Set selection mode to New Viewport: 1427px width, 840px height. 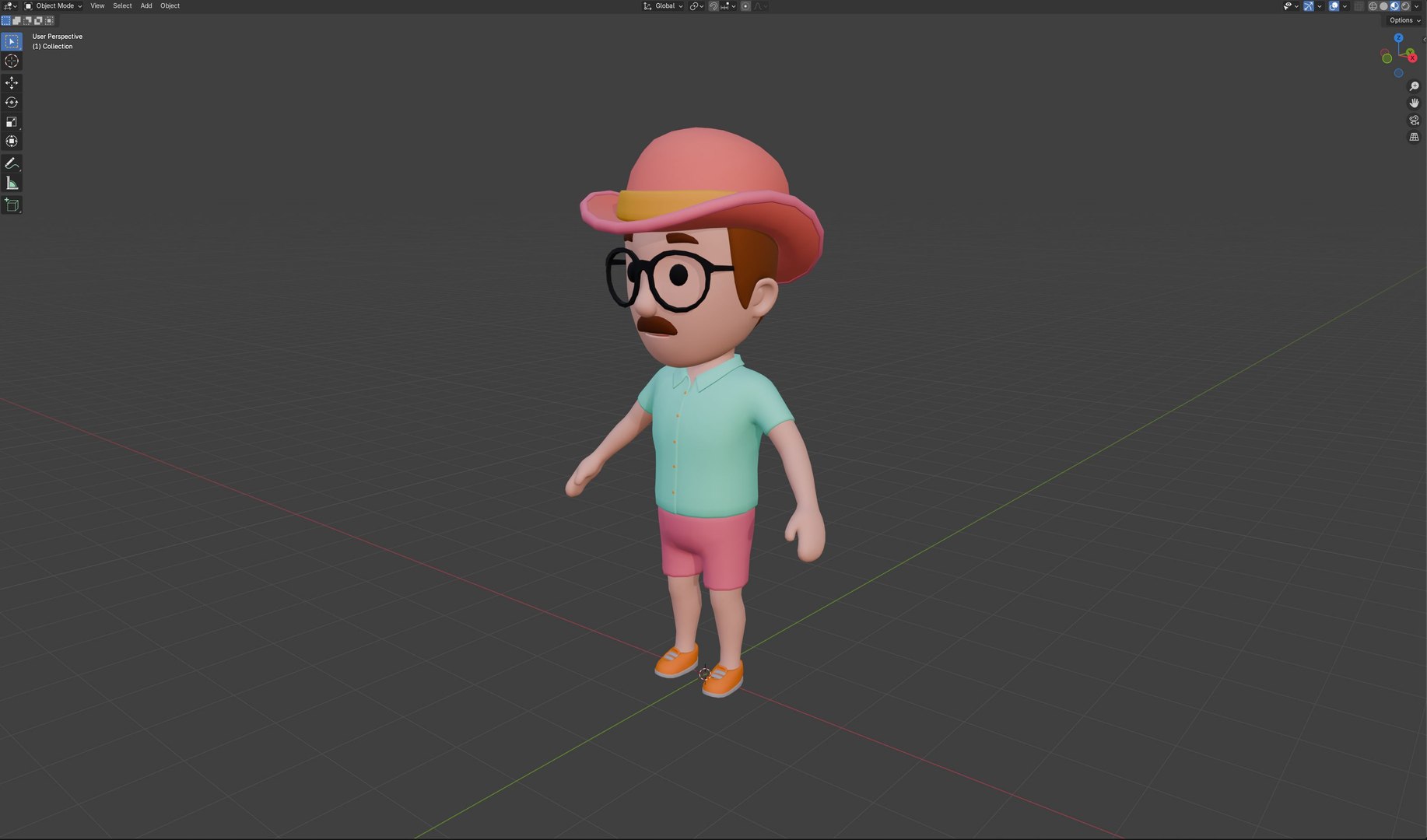pos(5,20)
